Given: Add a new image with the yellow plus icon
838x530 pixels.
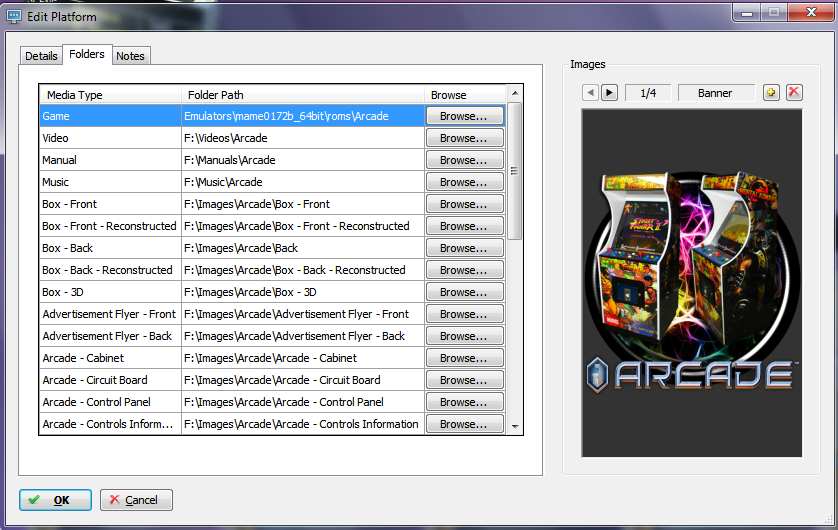Looking at the screenshot, I should click(771, 92).
